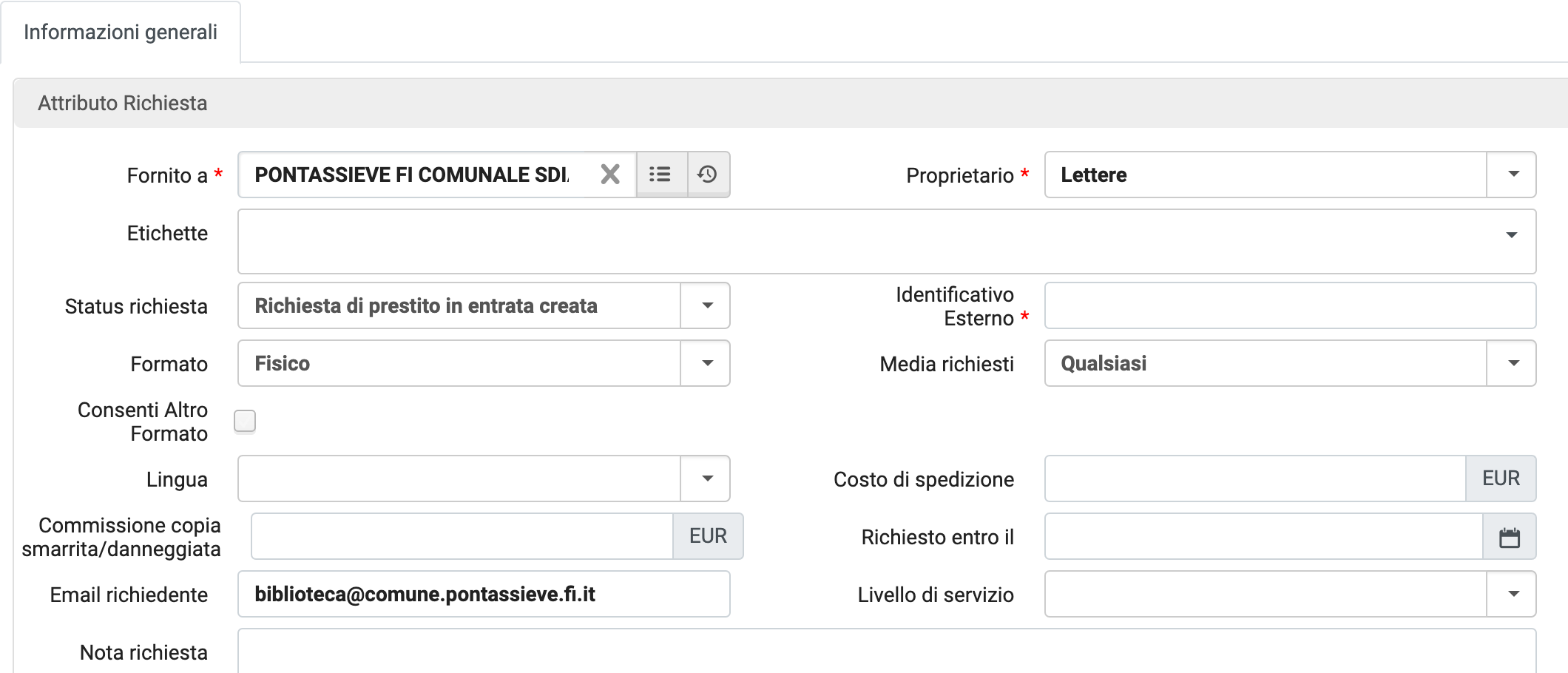Clear the Fornito a value with X icon
This screenshot has width=1568, height=673.
(610, 175)
